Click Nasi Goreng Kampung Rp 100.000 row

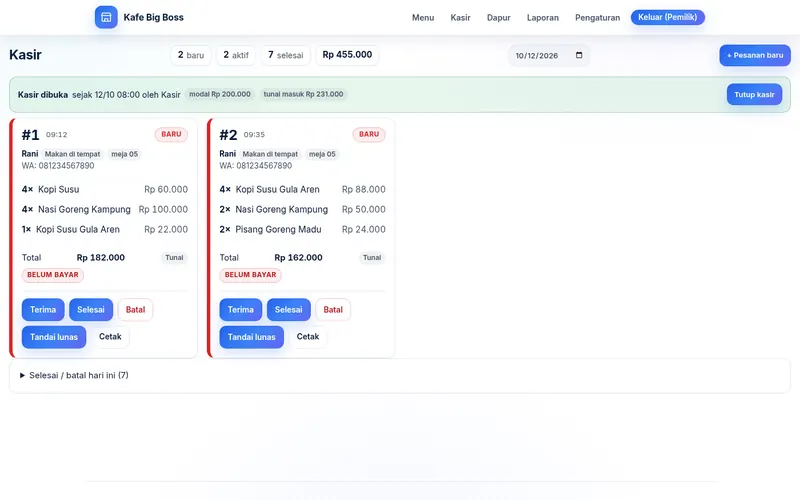(x=105, y=210)
